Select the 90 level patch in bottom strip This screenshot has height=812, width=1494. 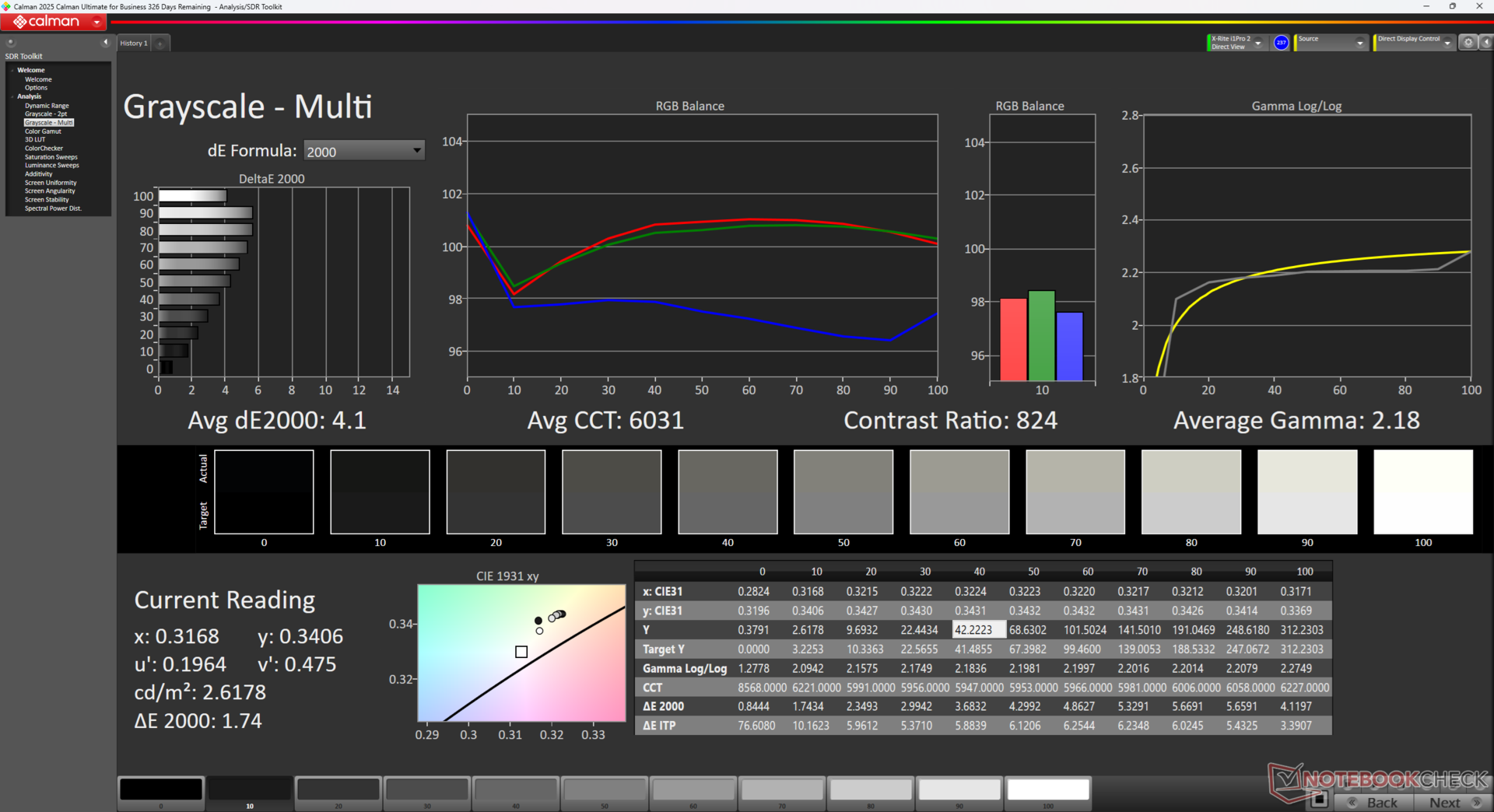pos(959,793)
